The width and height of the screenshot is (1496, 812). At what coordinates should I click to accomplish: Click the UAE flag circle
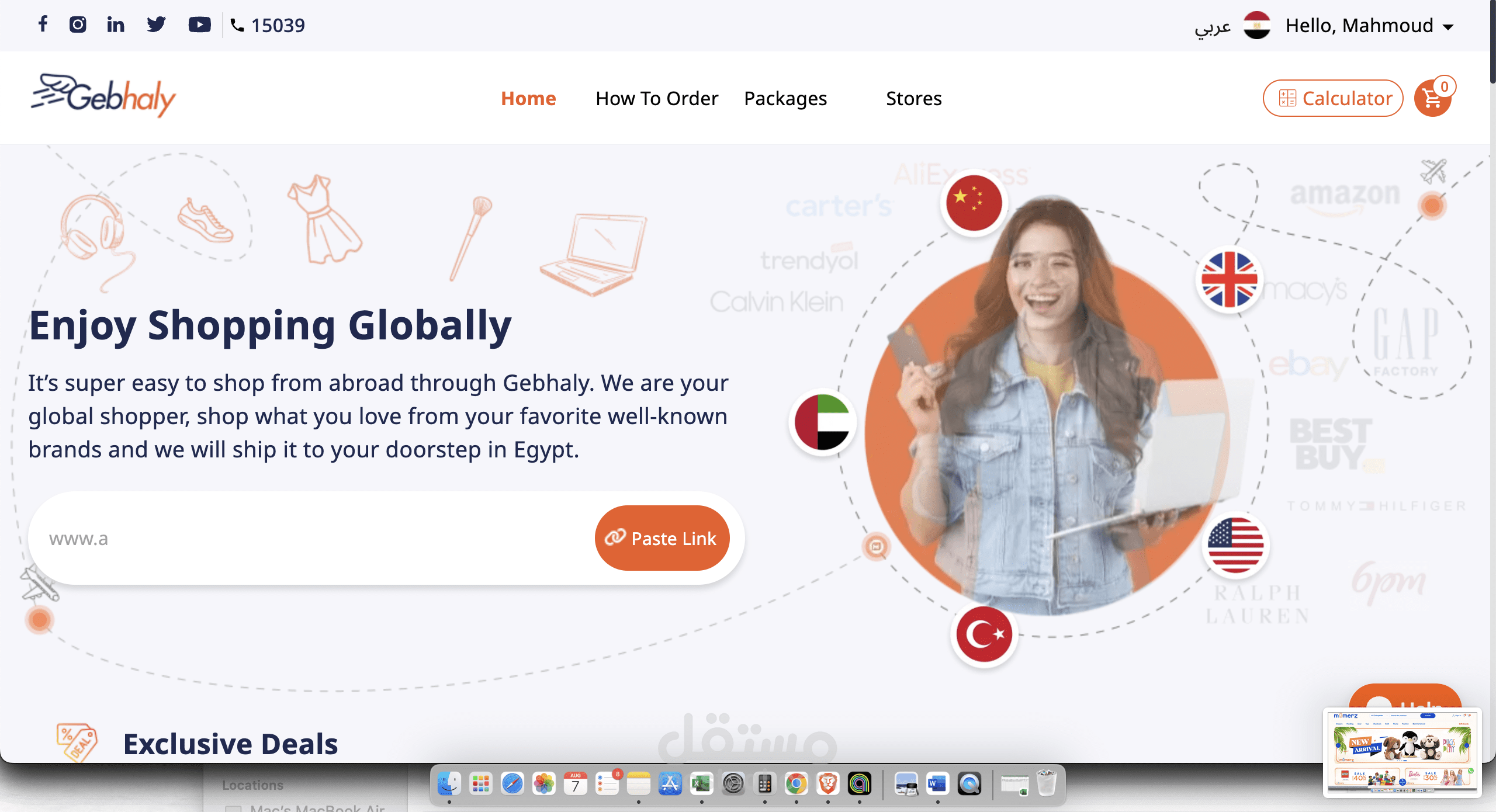[822, 422]
